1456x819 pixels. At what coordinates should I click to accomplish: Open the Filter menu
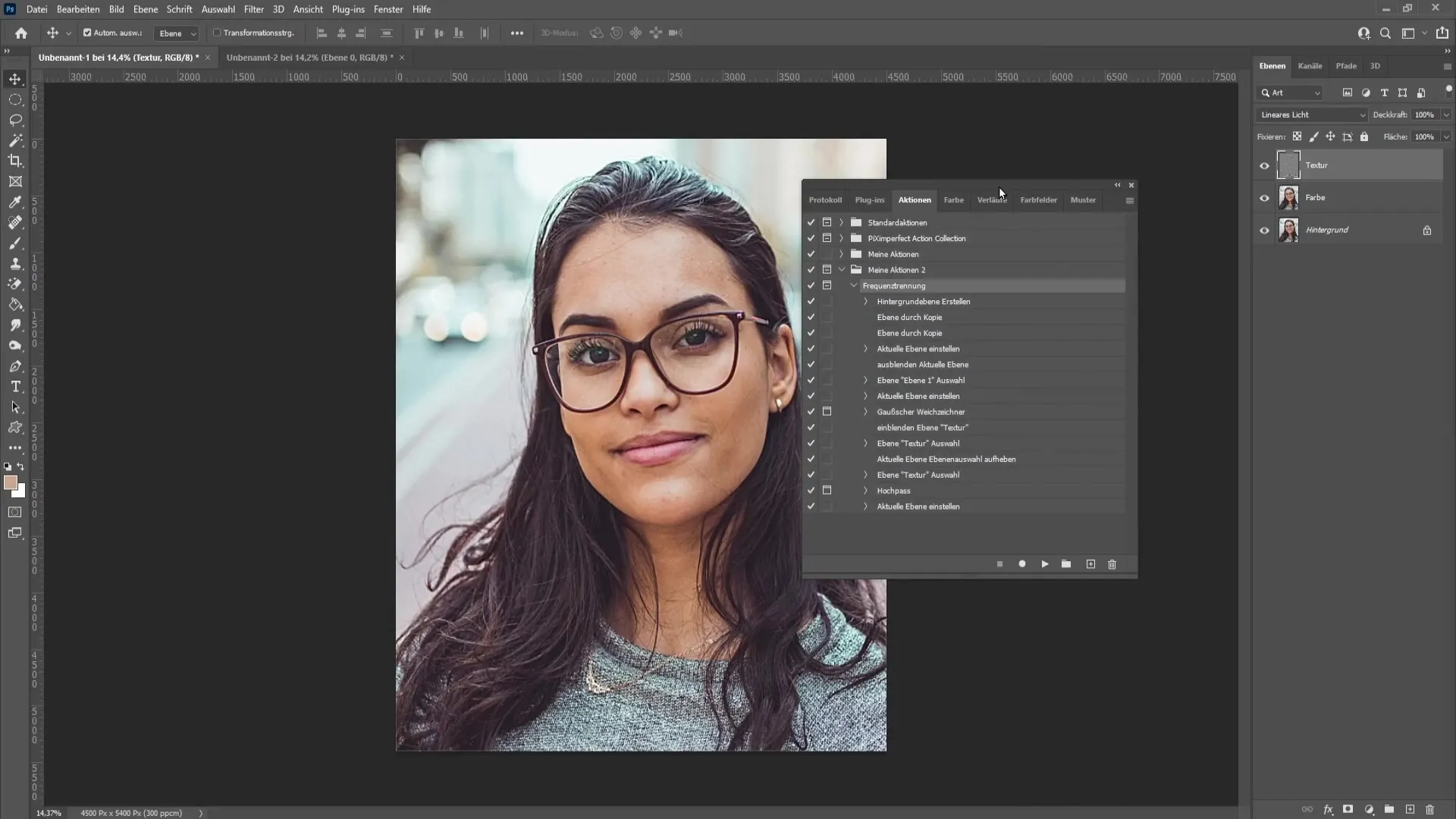pyautogui.click(x=253, y=9)
